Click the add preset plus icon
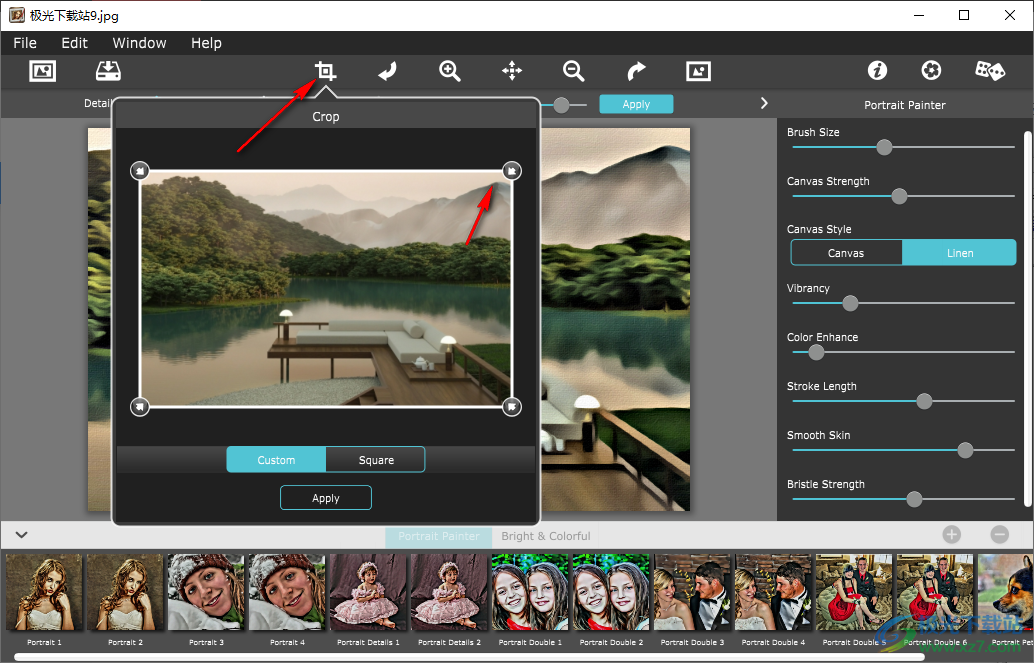This screenshot has height=663, width=1034. pos(952,534)
